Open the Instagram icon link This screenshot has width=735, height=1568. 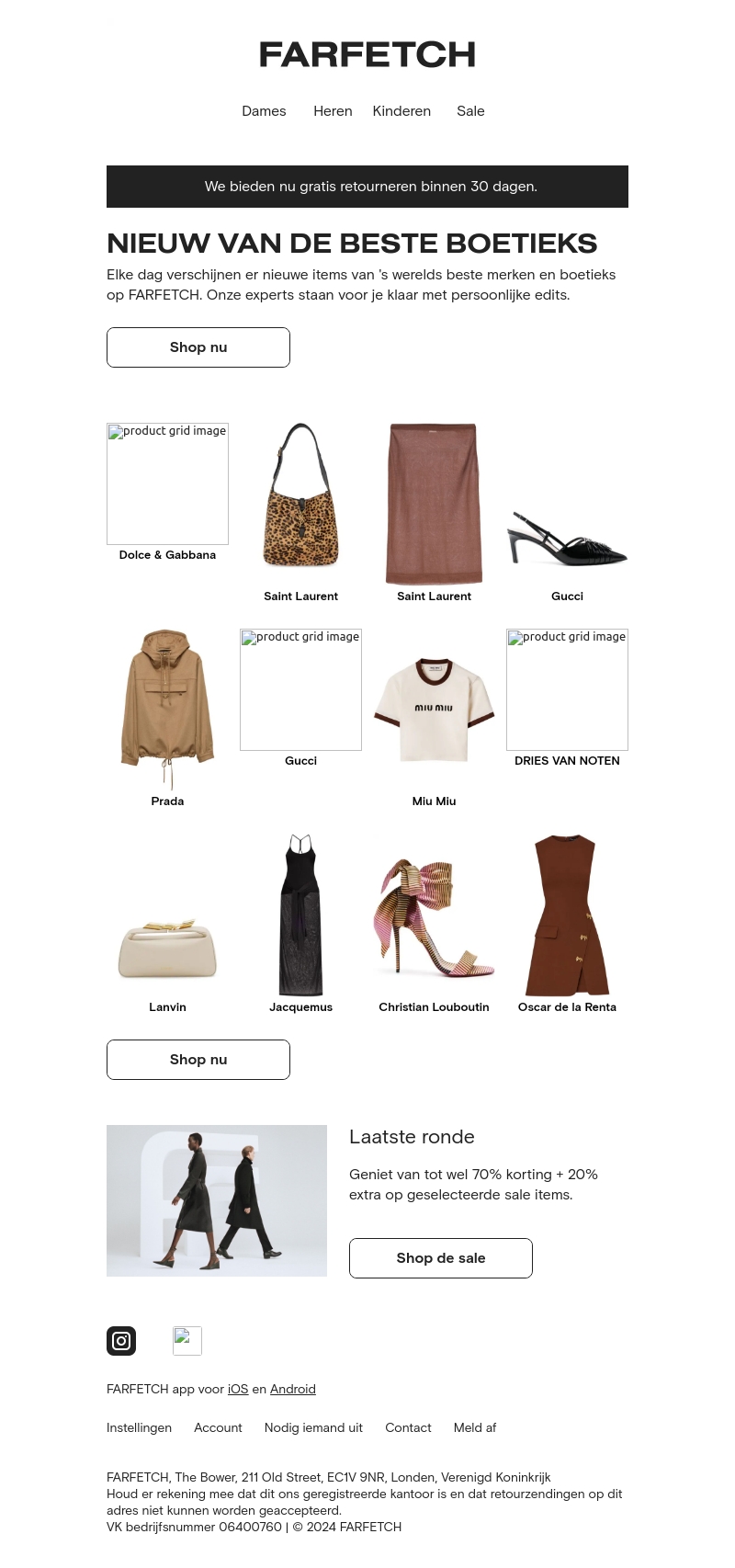(121, 1341)
